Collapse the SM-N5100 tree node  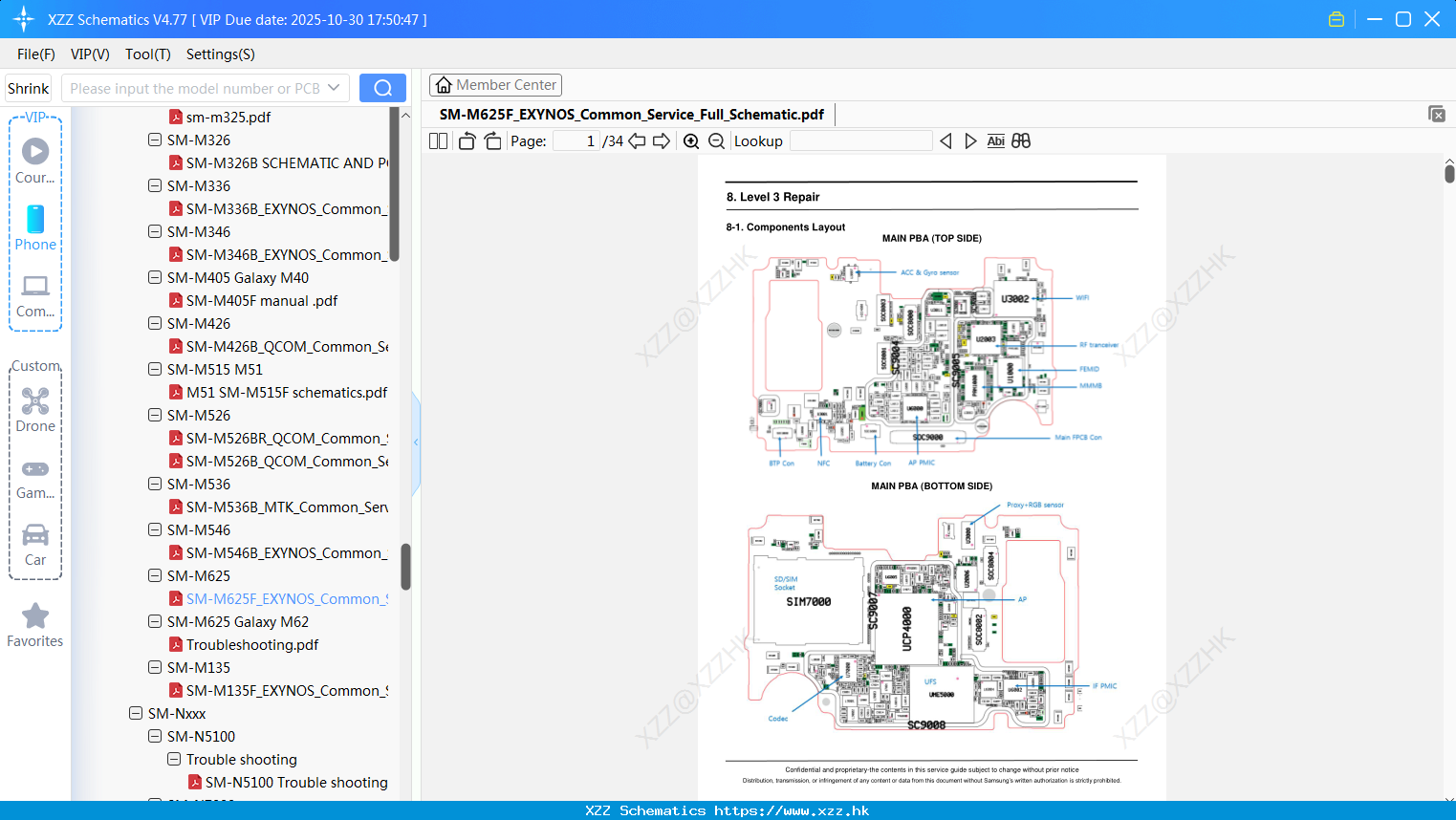(155, 736)
